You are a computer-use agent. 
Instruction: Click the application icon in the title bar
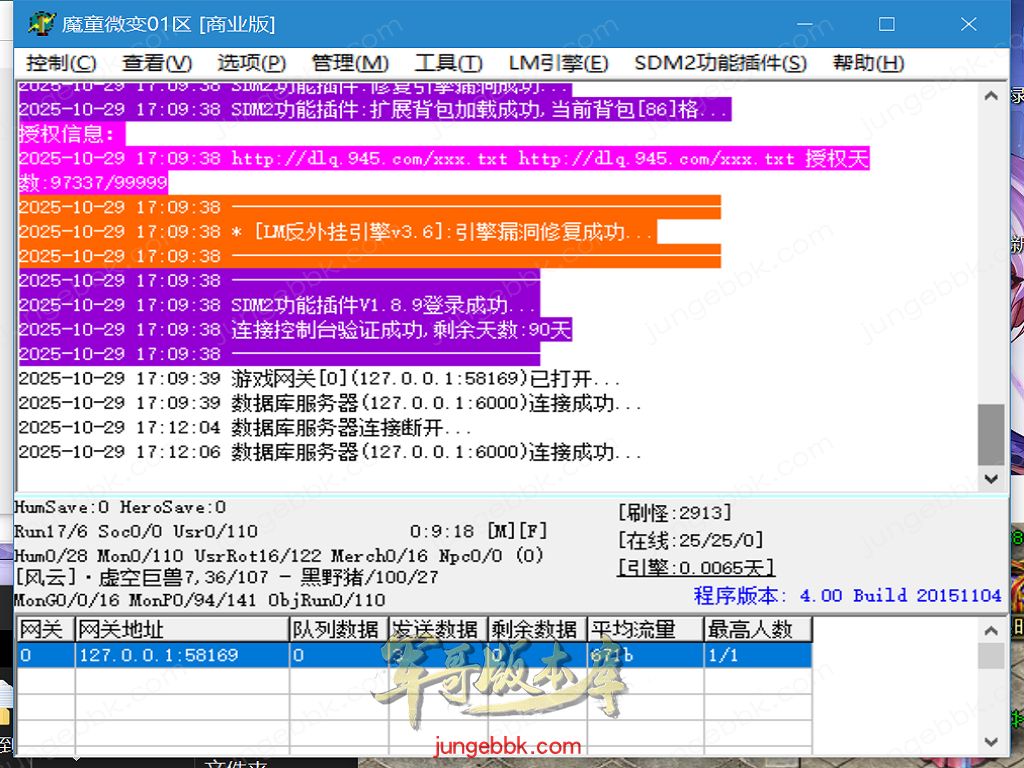[41, 24]
